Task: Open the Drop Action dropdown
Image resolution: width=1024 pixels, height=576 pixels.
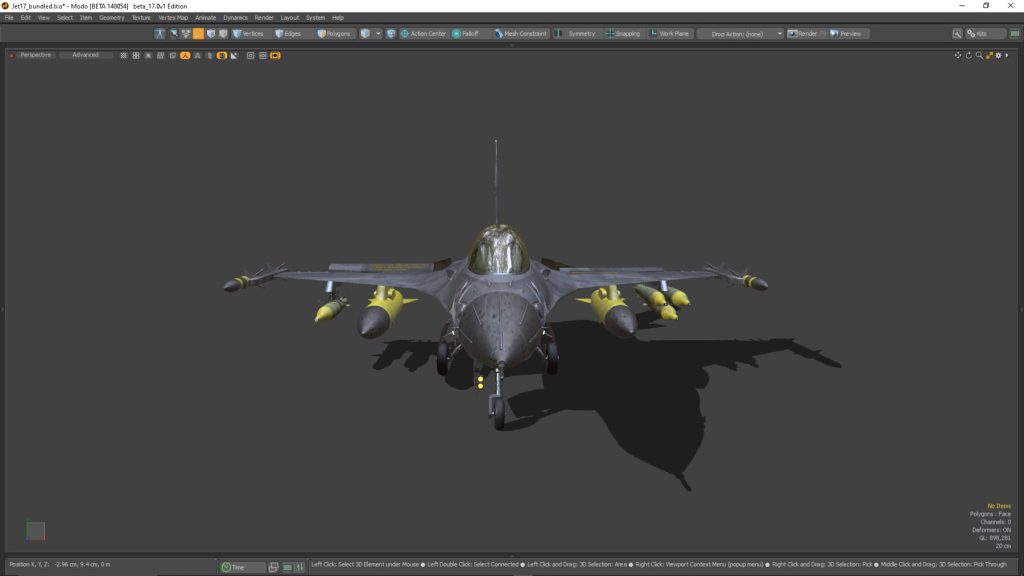Action: (741, 33)
